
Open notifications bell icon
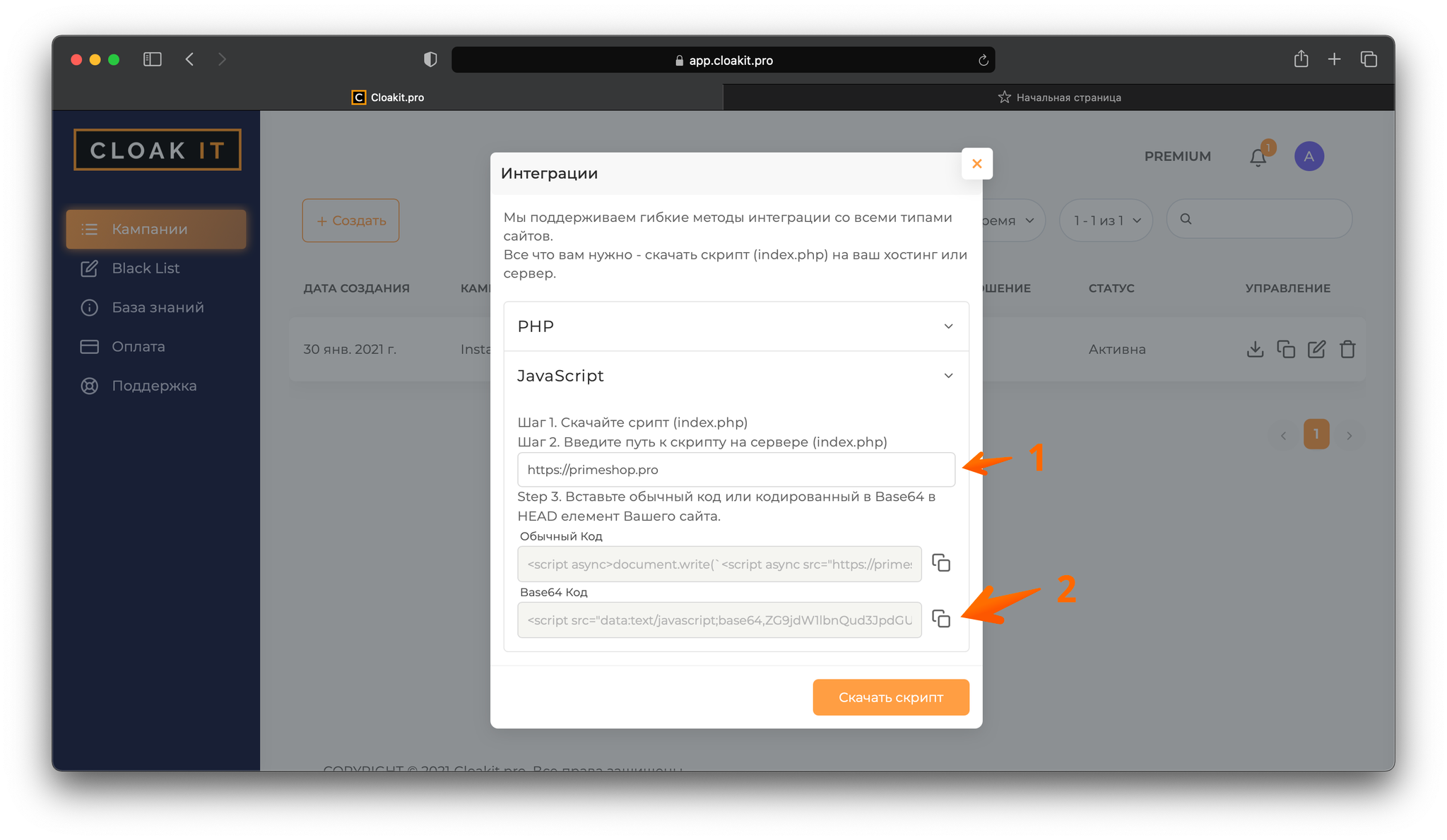tap(1258, 157)
